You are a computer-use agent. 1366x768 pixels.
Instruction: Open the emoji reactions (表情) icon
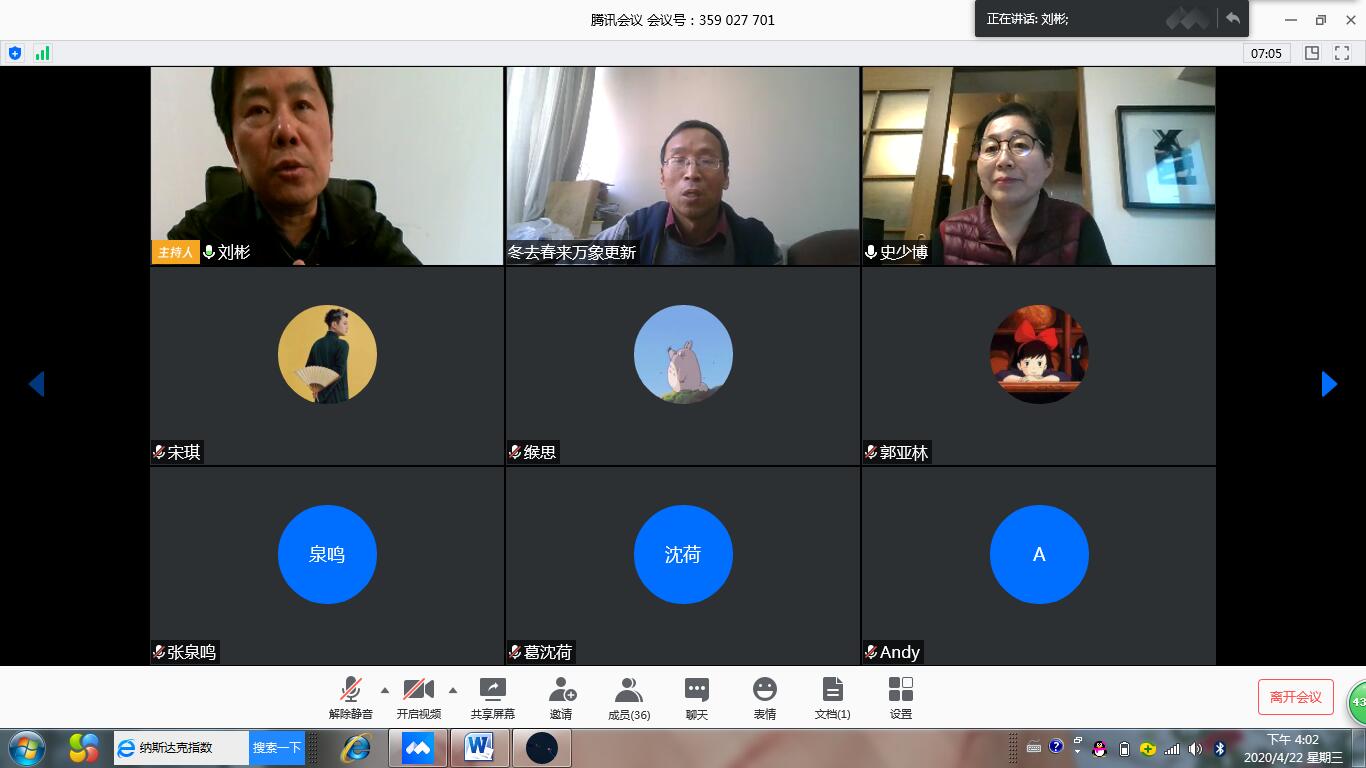(x=765, y=697)
